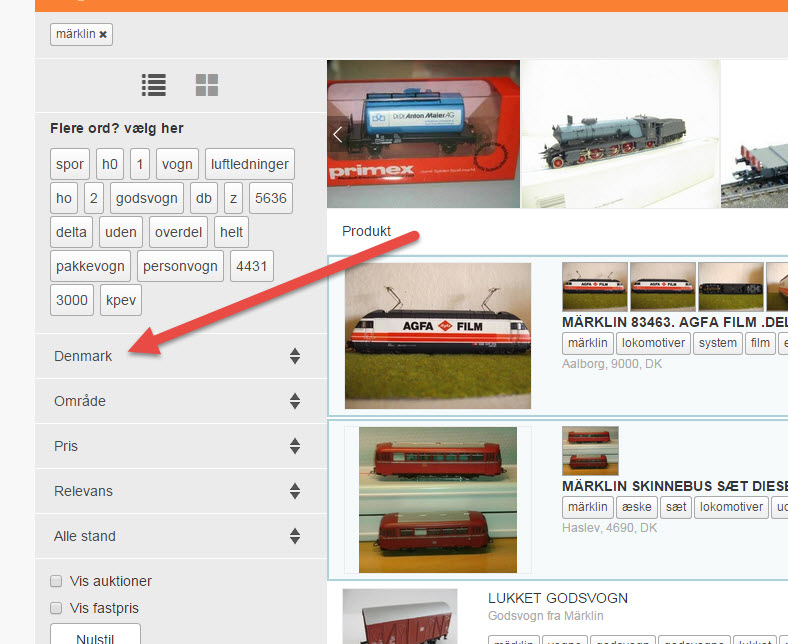The width and height of the screenshot is (788, 644).
Task: Select third small dark AGFA listing thumbnail
Action: (731, 287)
